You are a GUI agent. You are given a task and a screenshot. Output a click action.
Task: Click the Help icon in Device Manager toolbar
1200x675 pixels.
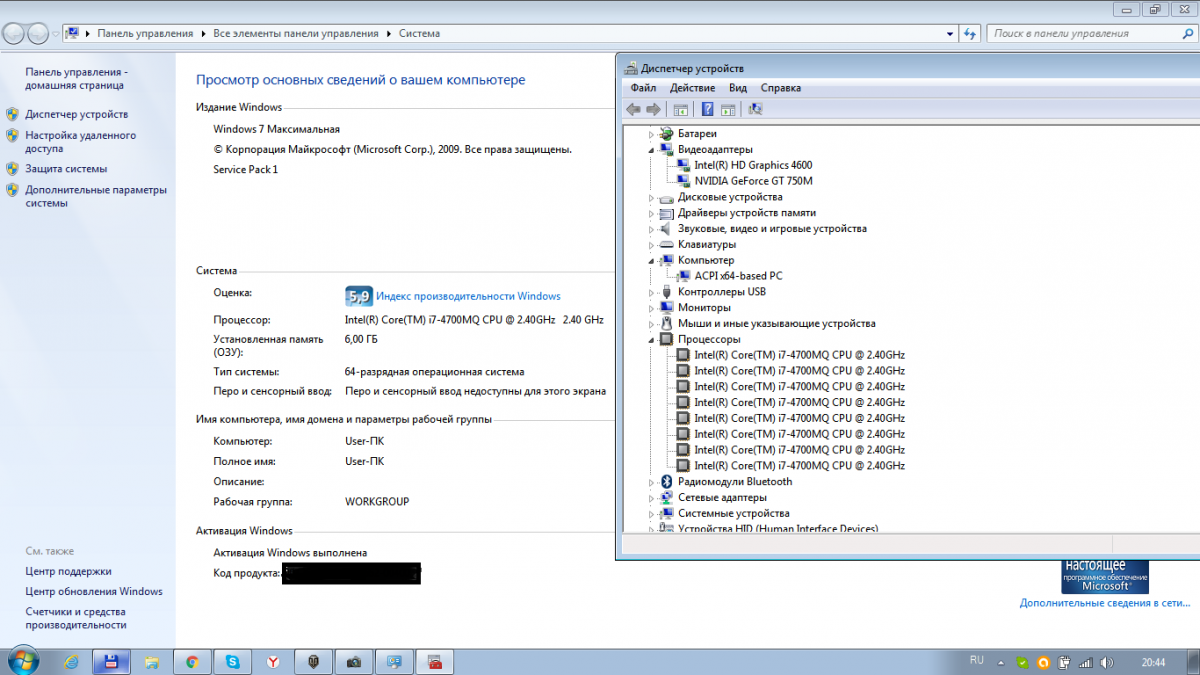(x=707, y=109)
